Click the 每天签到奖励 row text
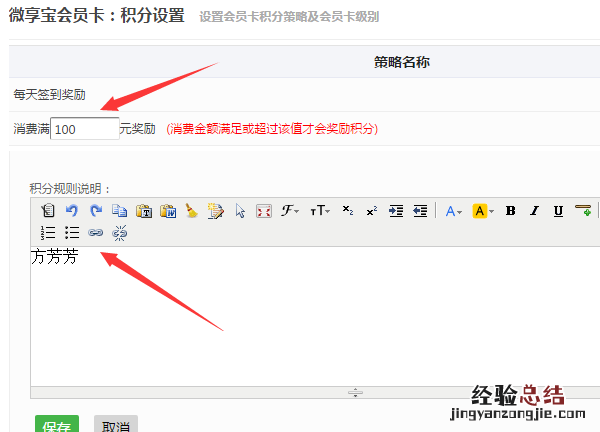The image size is (600, 432). click(49, 95)
